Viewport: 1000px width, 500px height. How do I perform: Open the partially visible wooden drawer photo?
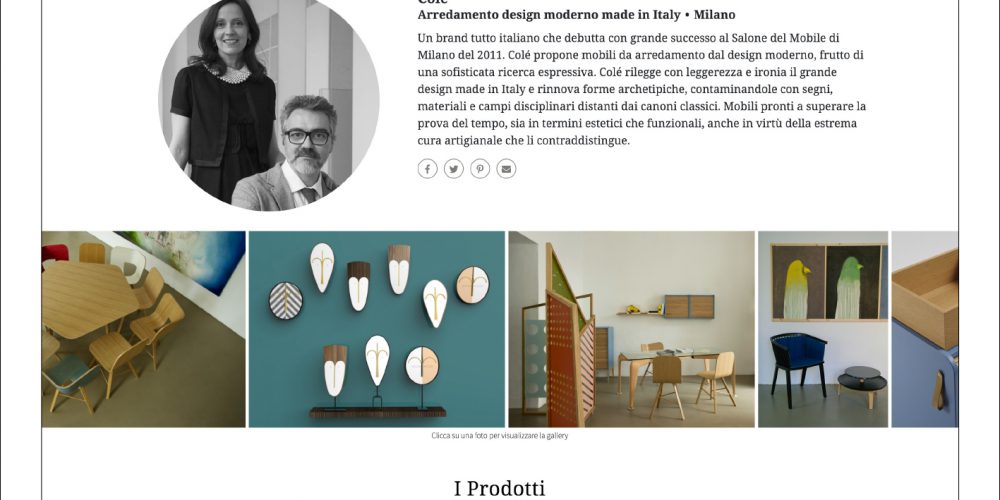pyautogui.click(x=925, y=329)
